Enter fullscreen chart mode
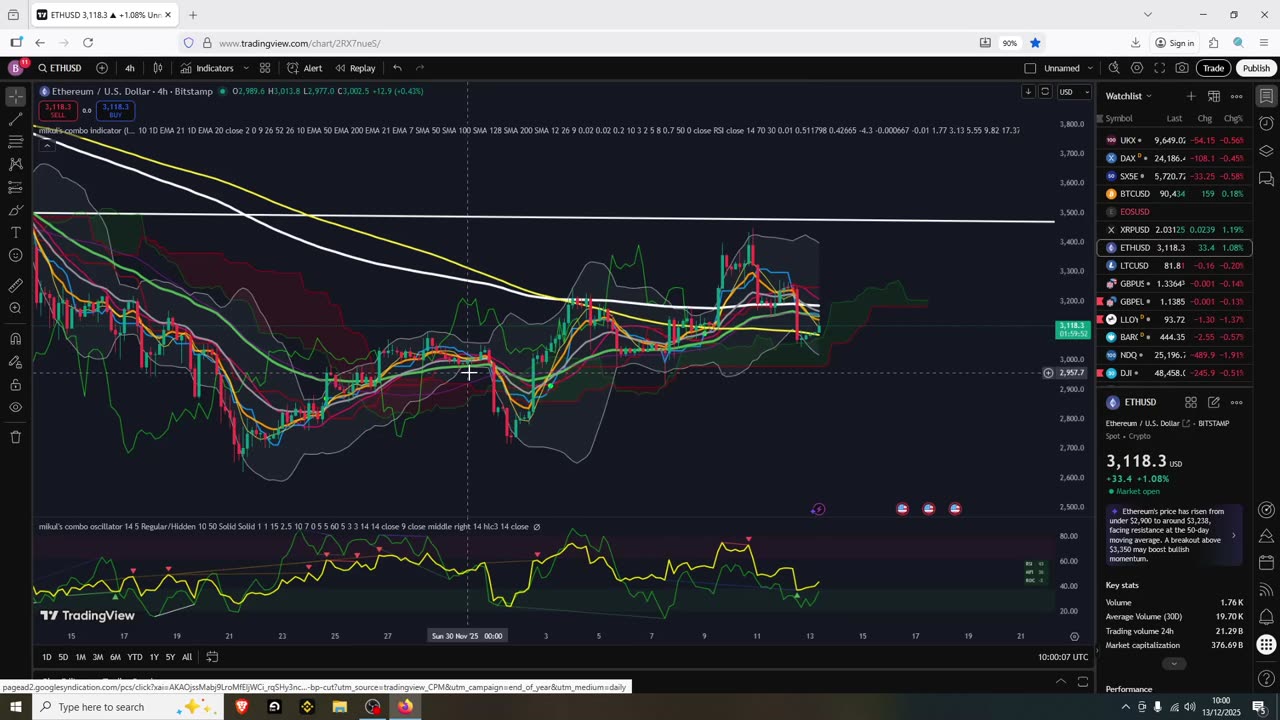The height and width of the screenshot is (720, 1280). [x=1160, y=68]
